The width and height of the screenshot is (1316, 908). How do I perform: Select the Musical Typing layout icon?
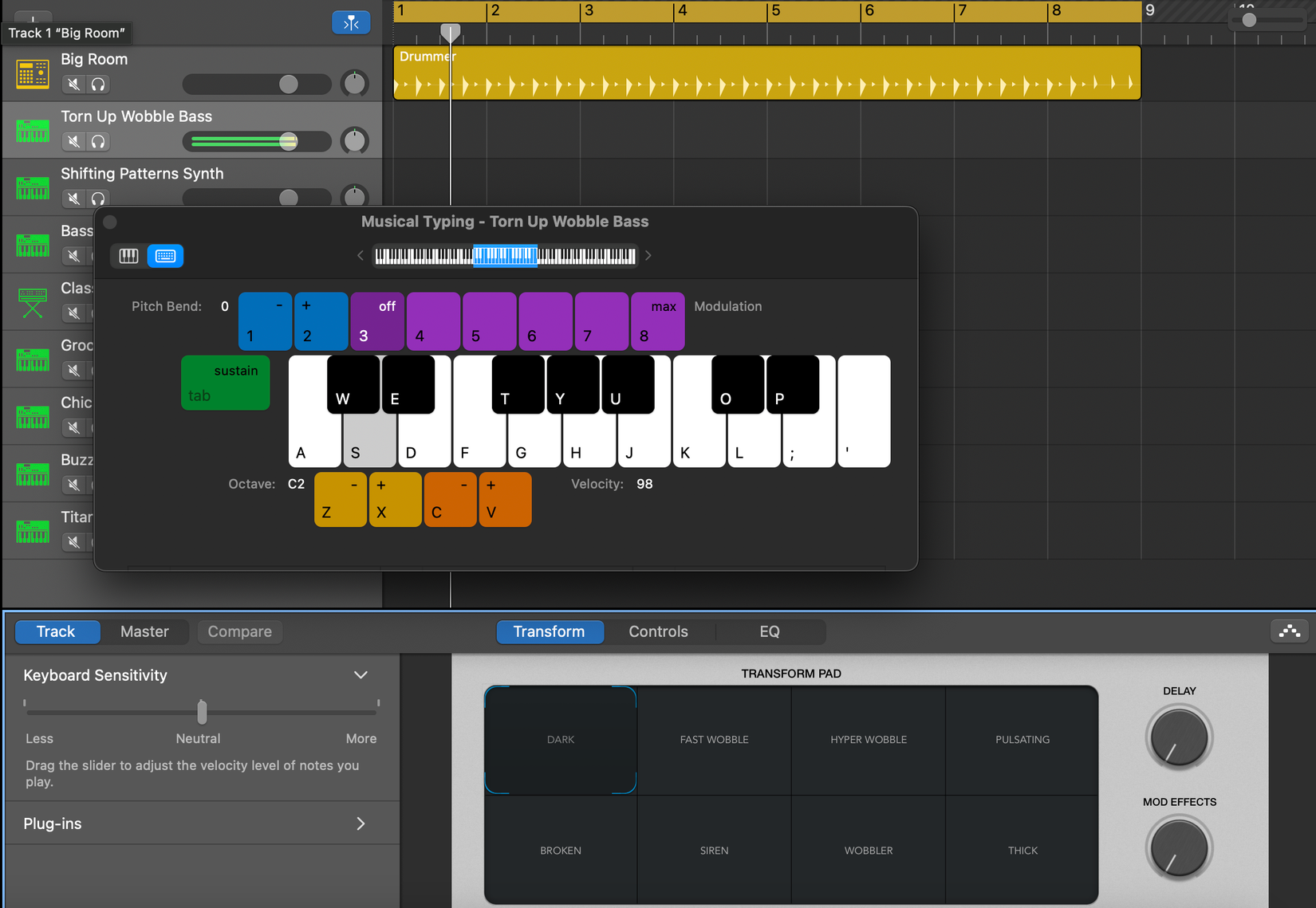(165, 256)
